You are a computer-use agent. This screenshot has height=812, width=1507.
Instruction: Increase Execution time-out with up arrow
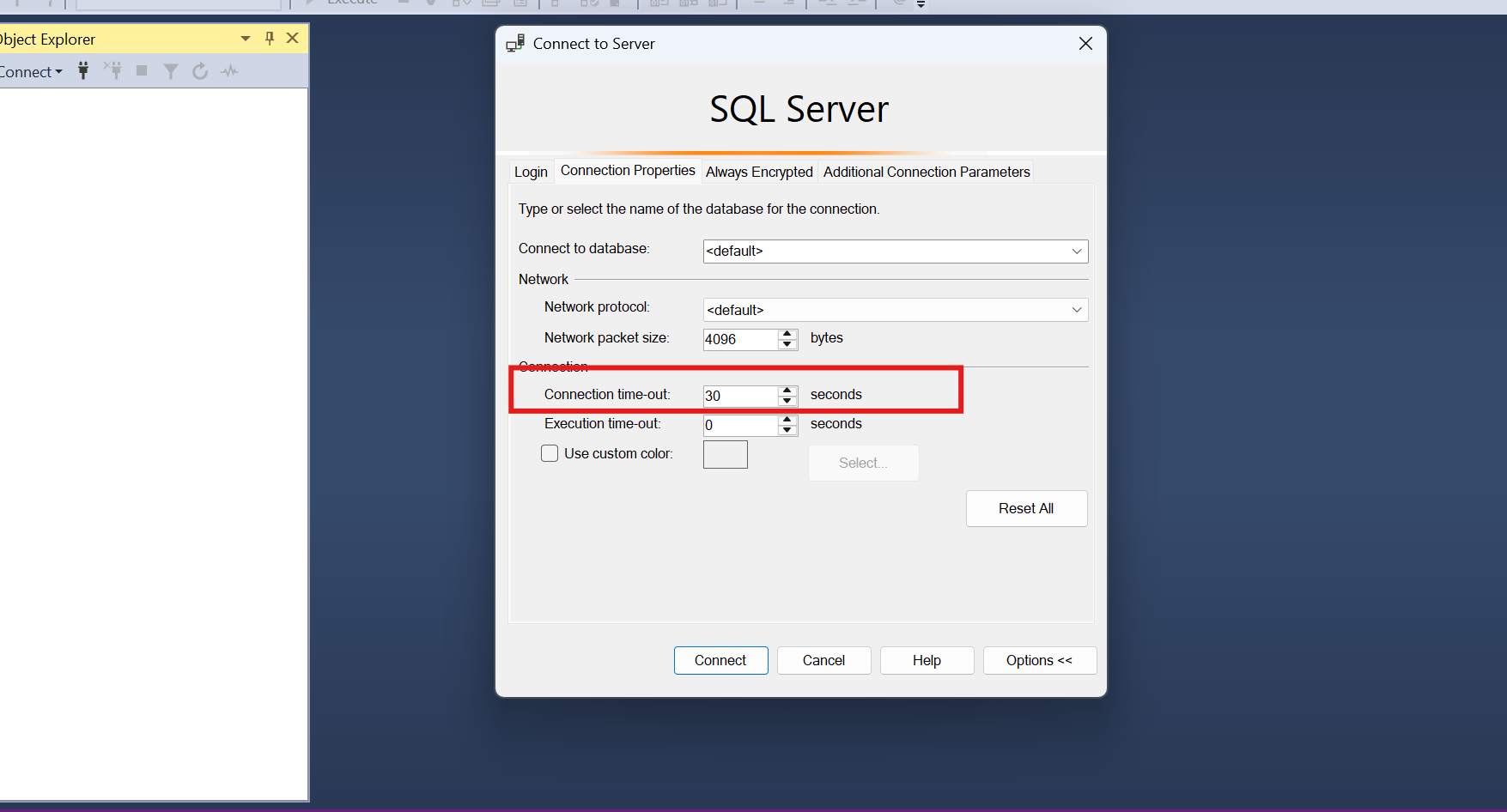(787, 420)
